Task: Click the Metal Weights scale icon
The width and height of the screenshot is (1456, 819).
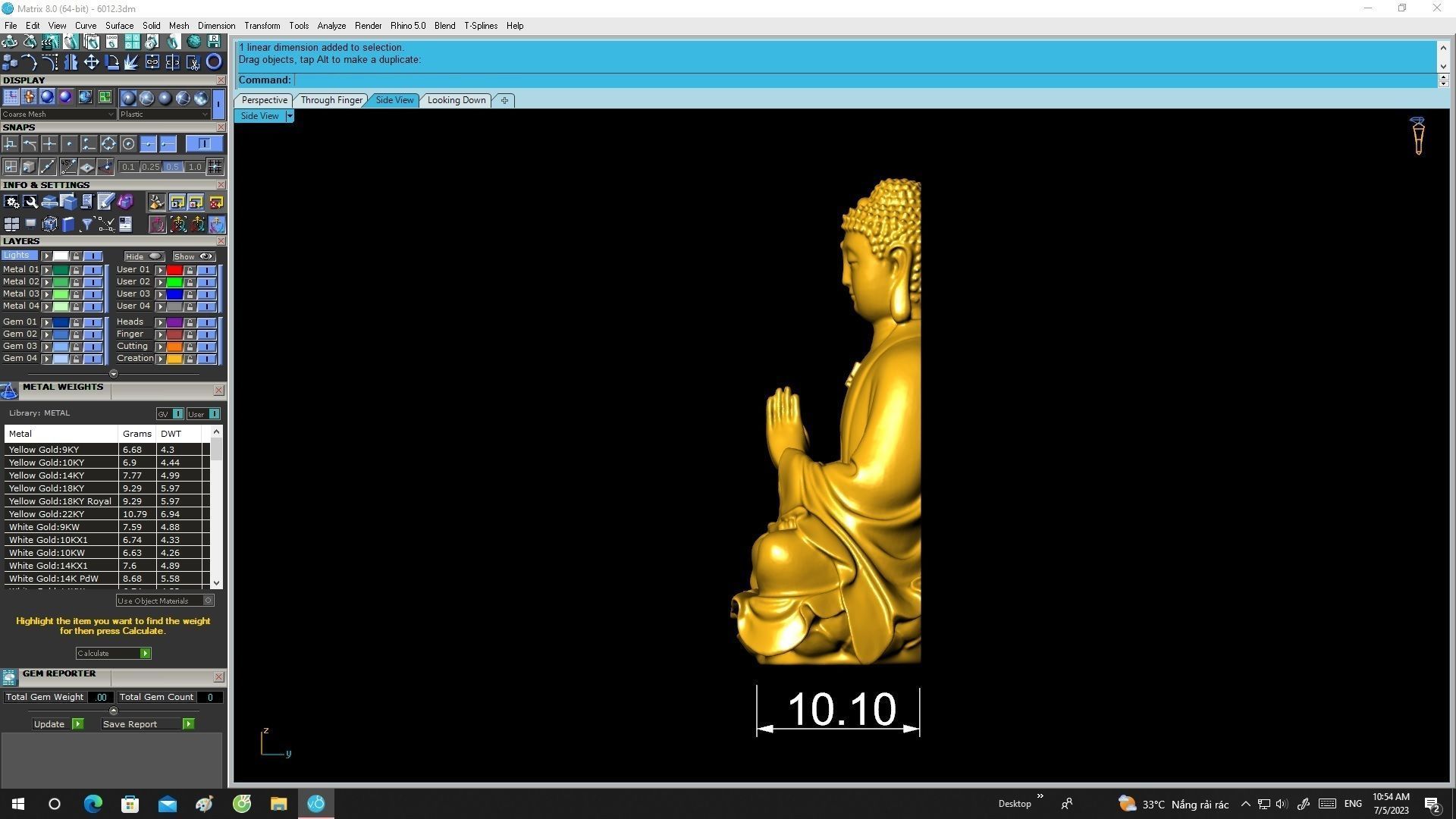Action: [9, 391]
